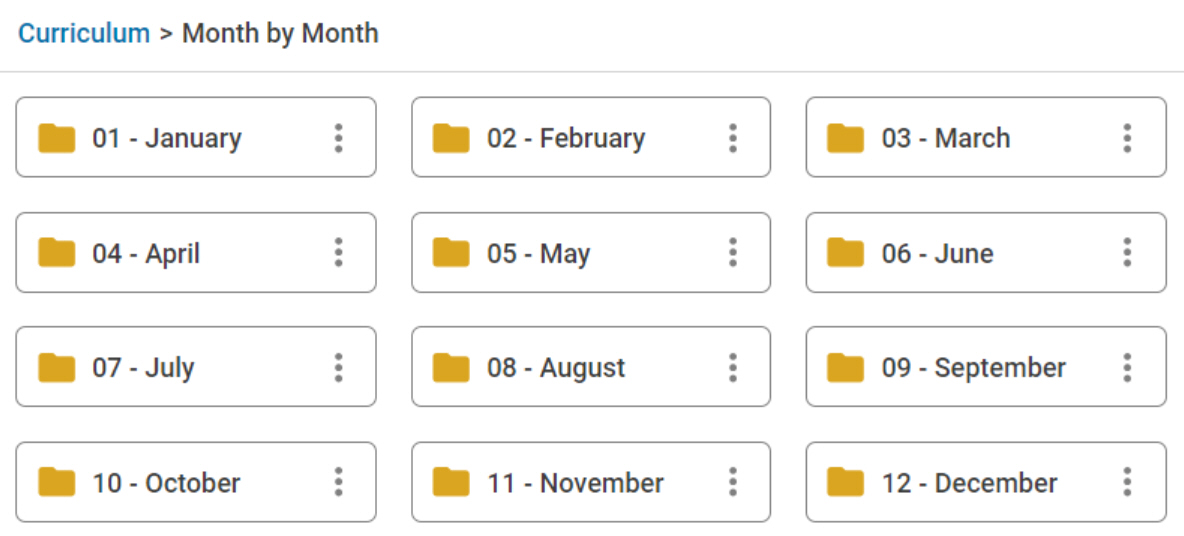The height and width of the screenshot is (536, 1184).
Task: Click the 07 - July folder icon
Action: tap(57, 368)
